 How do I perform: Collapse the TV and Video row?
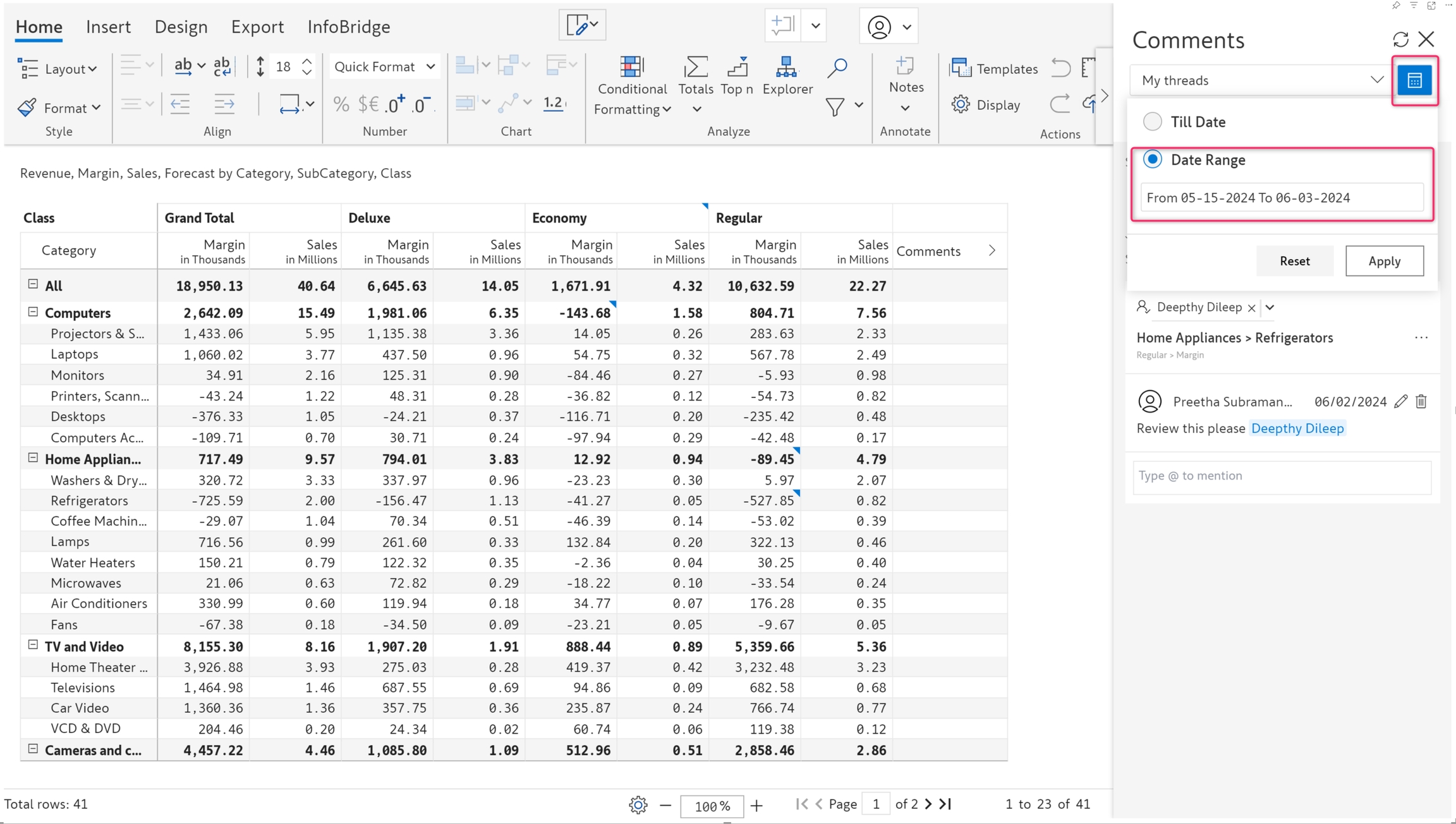[33, 645]
